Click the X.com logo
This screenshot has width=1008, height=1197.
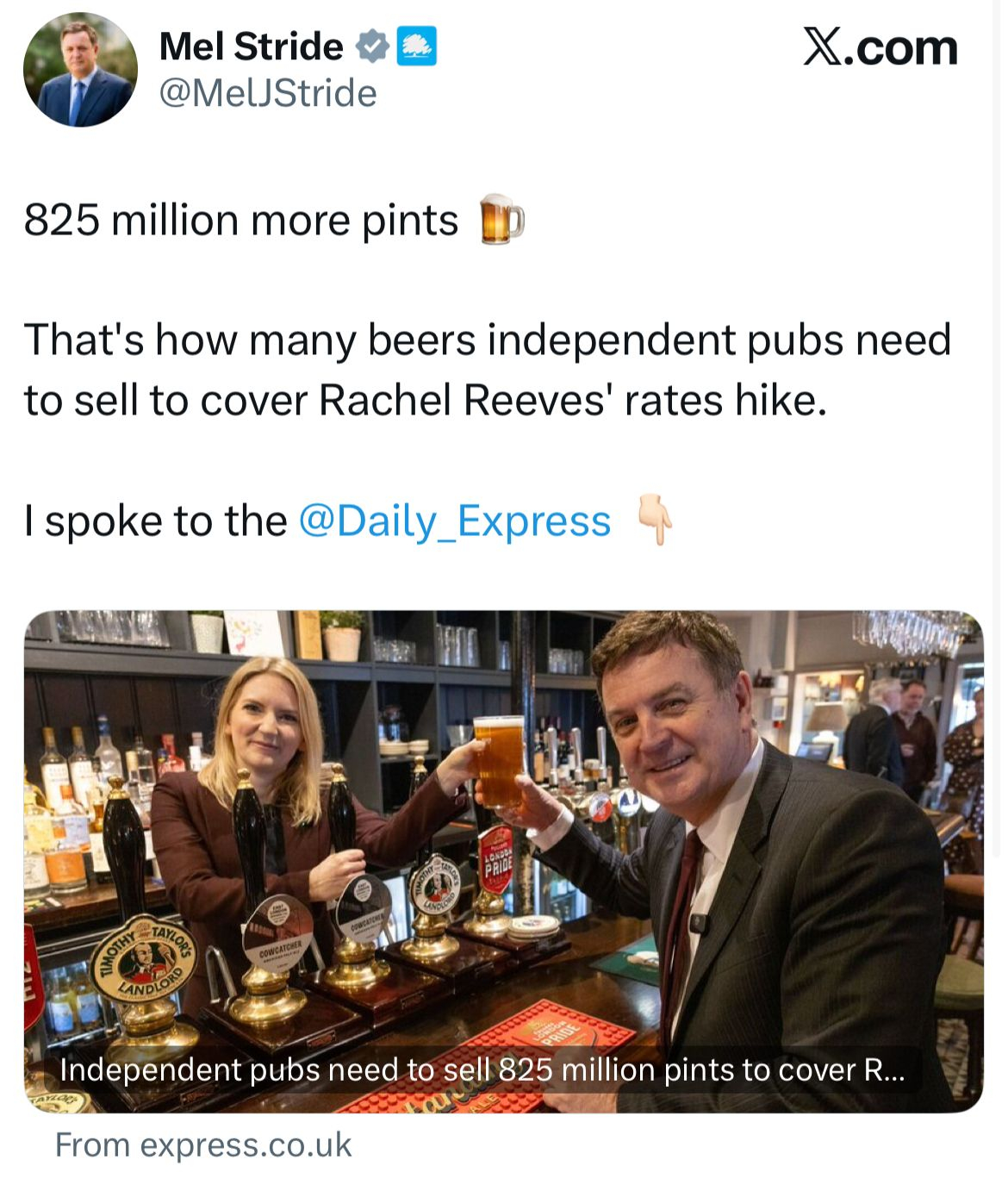coord(880,47)
